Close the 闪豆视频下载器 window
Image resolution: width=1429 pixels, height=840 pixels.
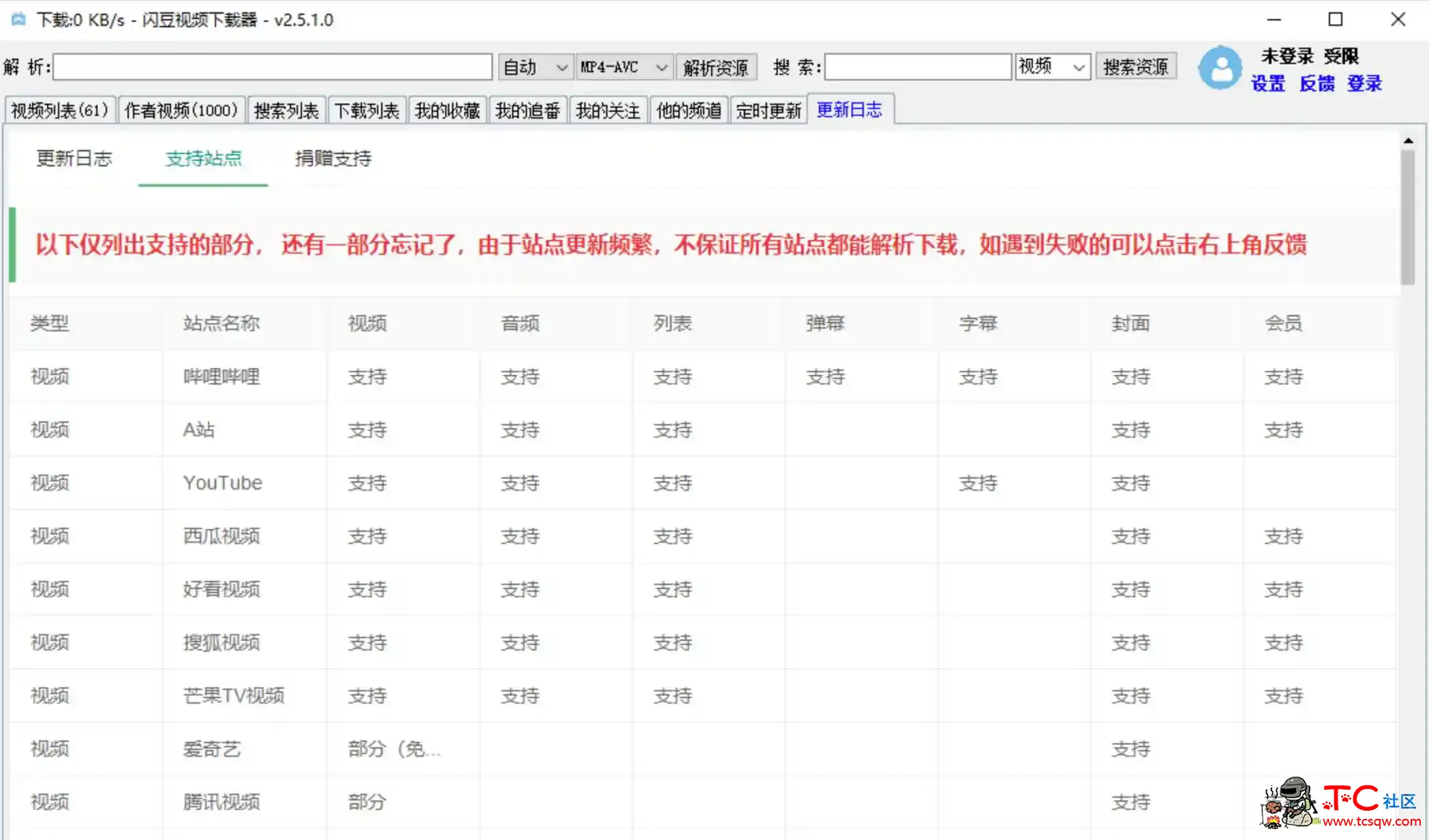1398,19
